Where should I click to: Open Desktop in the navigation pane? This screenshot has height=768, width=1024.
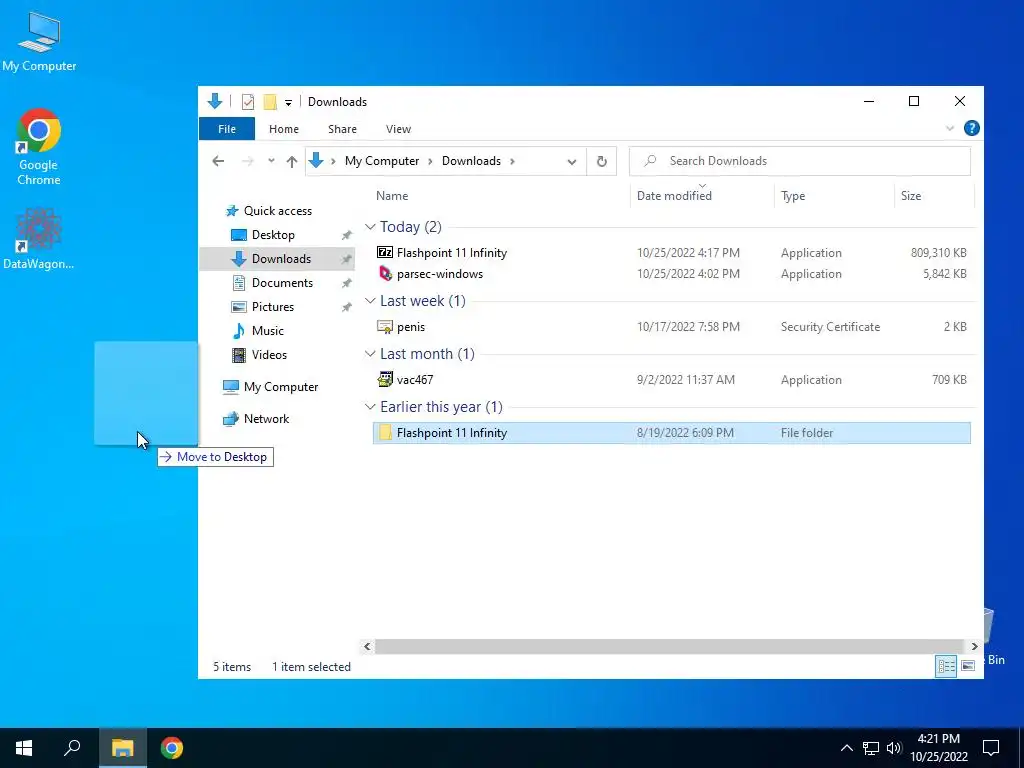273,235
